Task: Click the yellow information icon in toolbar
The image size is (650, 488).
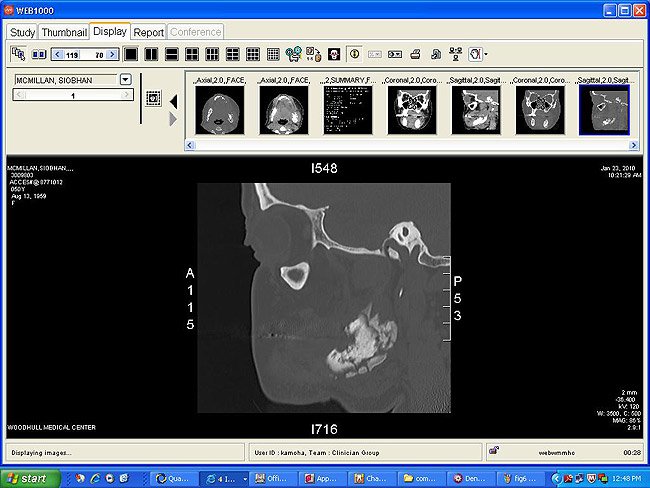Action: pos(355,53)
